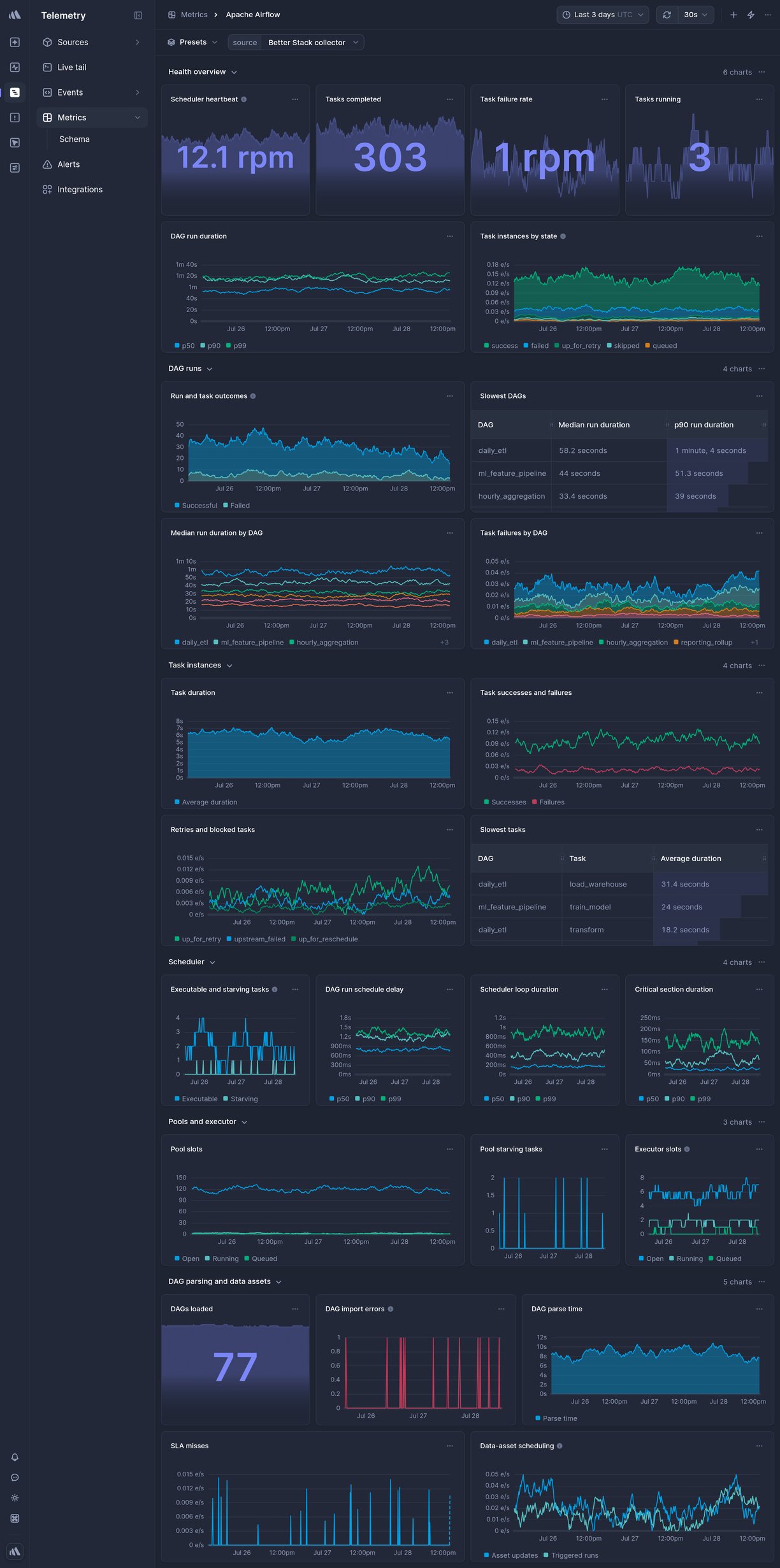
Task: Click the plus icon to add chart
Action: [x=733, y=15]
